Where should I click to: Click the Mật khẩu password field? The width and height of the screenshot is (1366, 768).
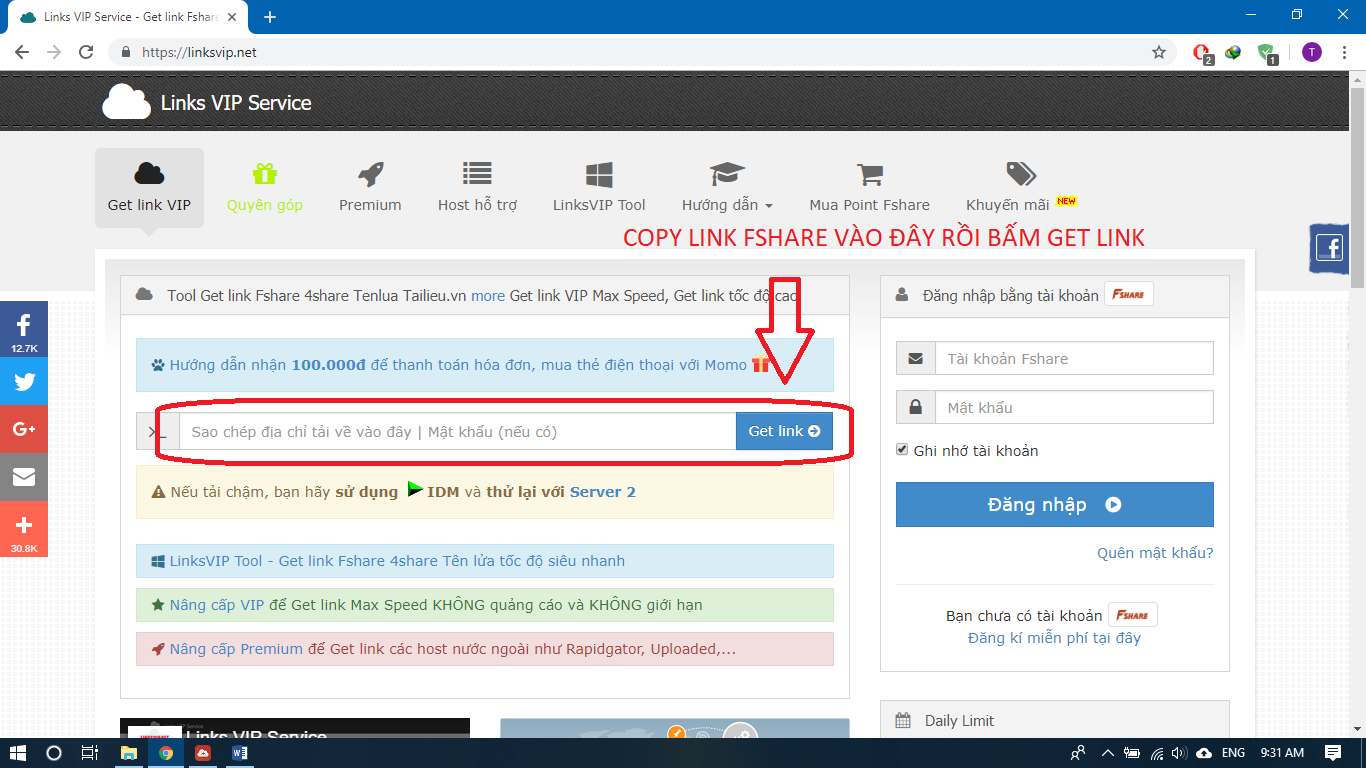pyautogui.click(x=1073, y=407)
